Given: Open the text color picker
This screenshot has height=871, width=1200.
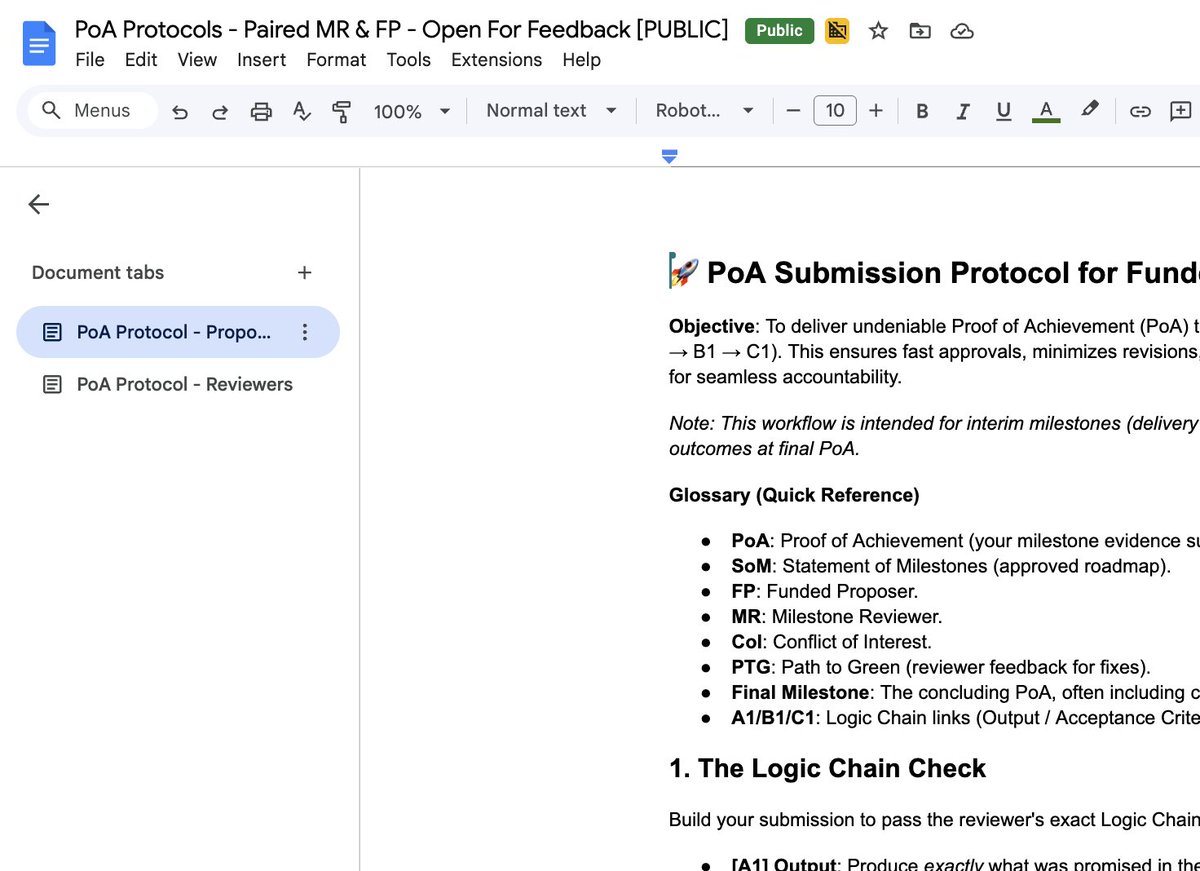Looking at the screenshot, I should pos(1046,112).
